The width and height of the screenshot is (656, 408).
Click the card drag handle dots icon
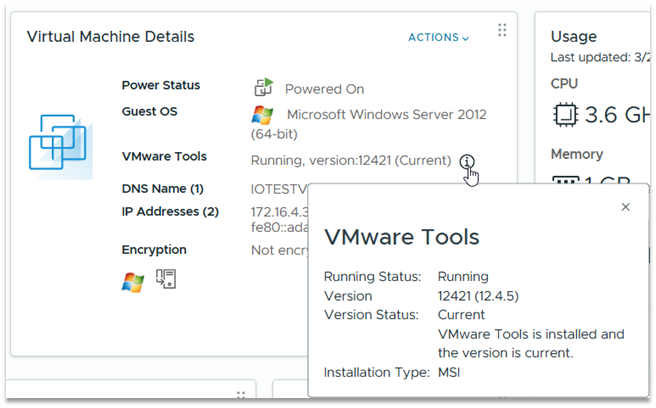(x=502, y=30)
